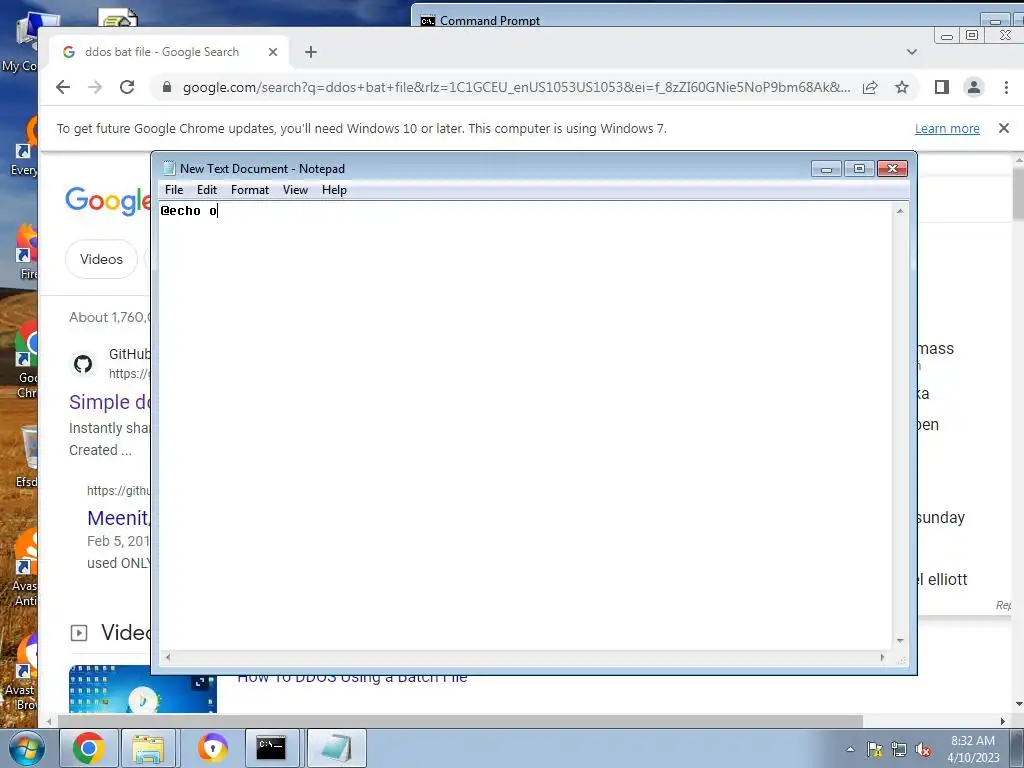Click Notepad vertical scrollbar down arrow

[x=900, y=641]
